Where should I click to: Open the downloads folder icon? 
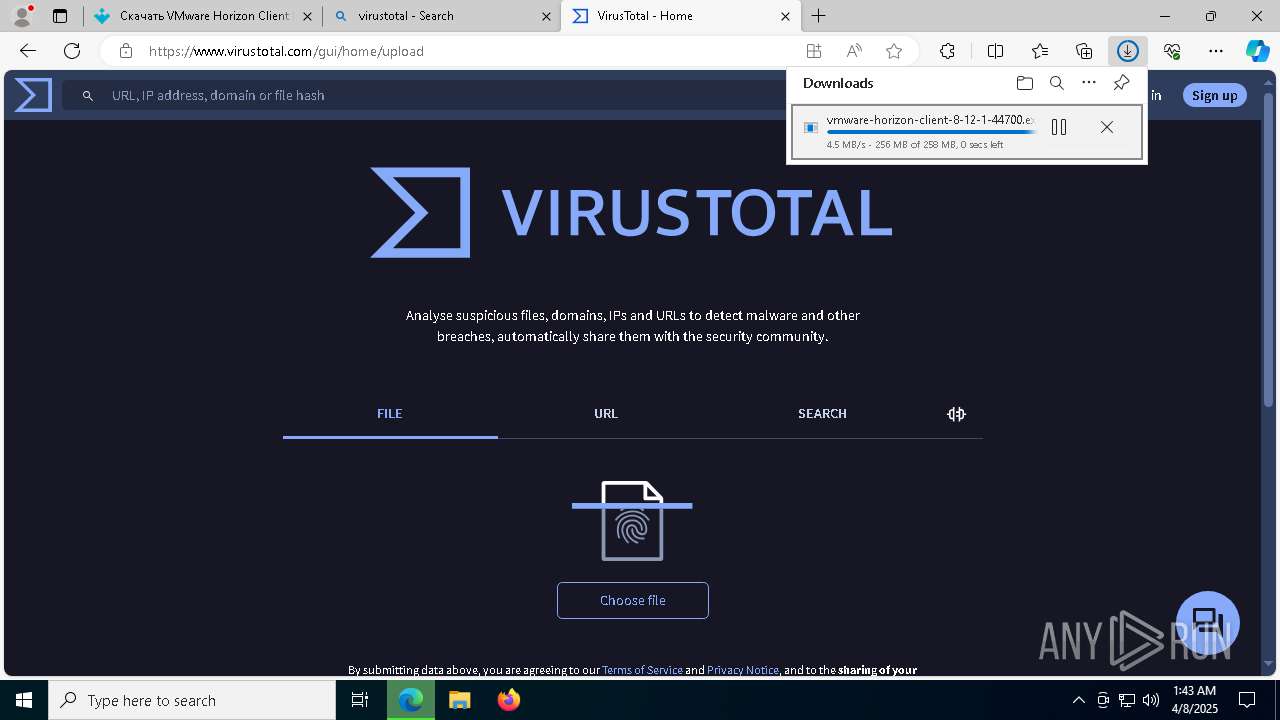tap(1024, 83)
